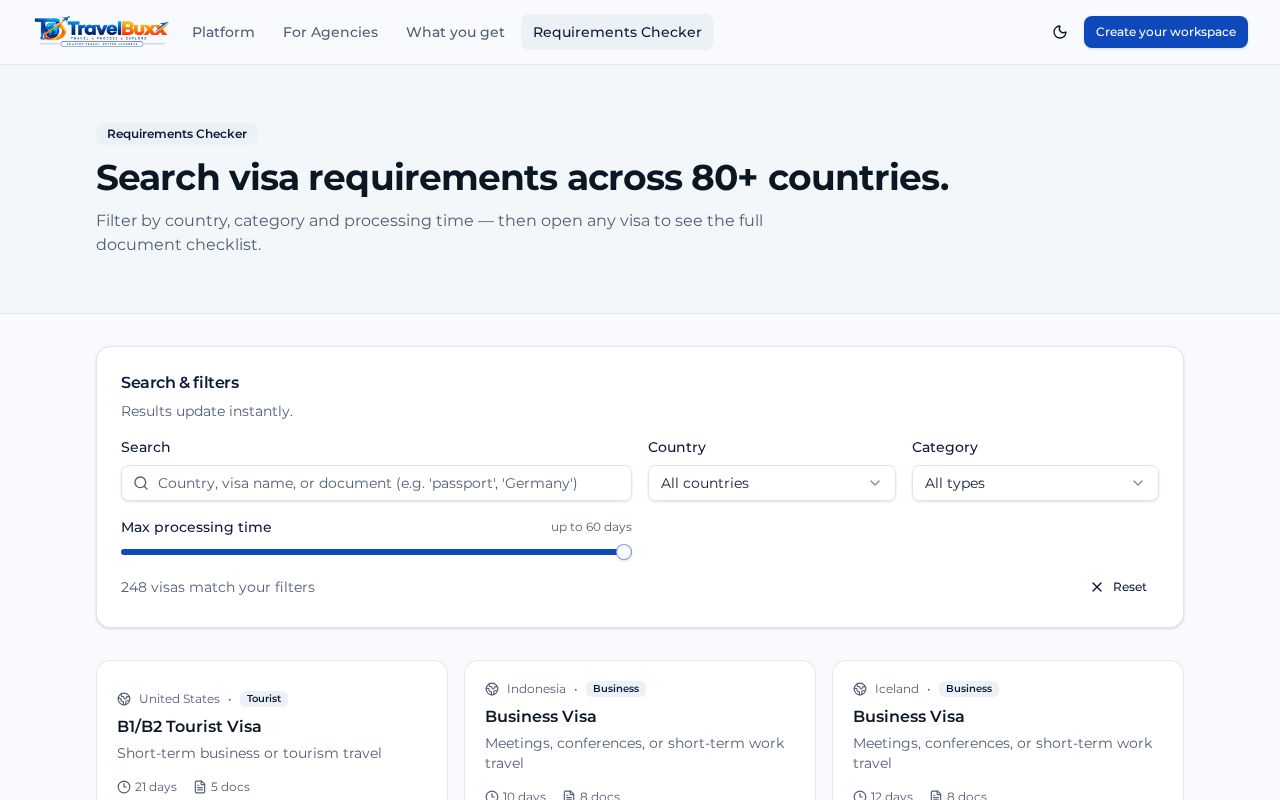The height and width of the screenshot is (800, 1280).
Task: Open the Platform menu item
Action: pyautogui.click(x=223, y=32)
